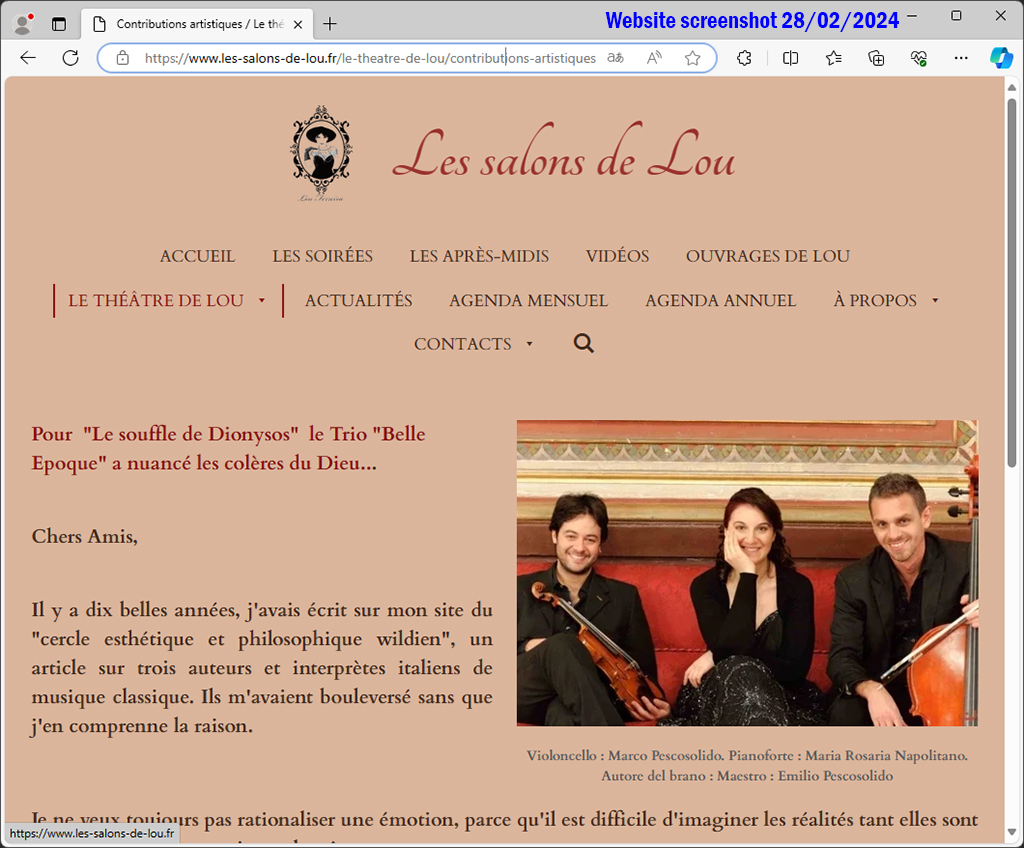Open the split screen icon

(790, 58)
